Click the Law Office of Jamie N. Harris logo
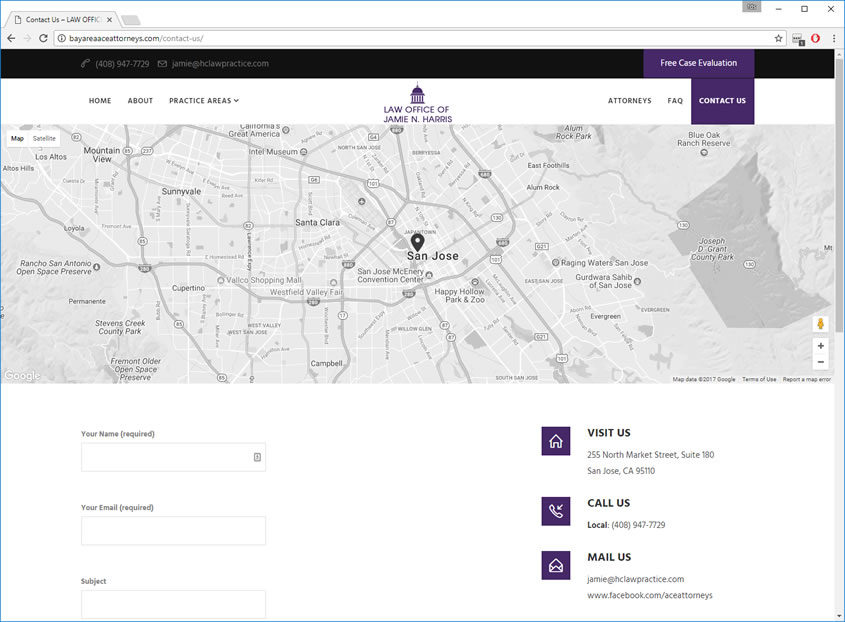The width and height of the screenshot is (845, 622). point(417,102)
